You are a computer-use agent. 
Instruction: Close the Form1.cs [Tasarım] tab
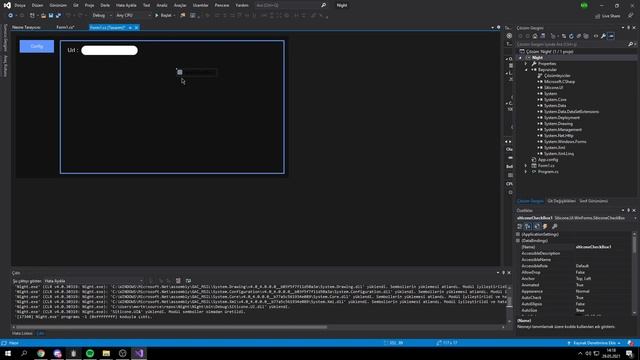136,27
